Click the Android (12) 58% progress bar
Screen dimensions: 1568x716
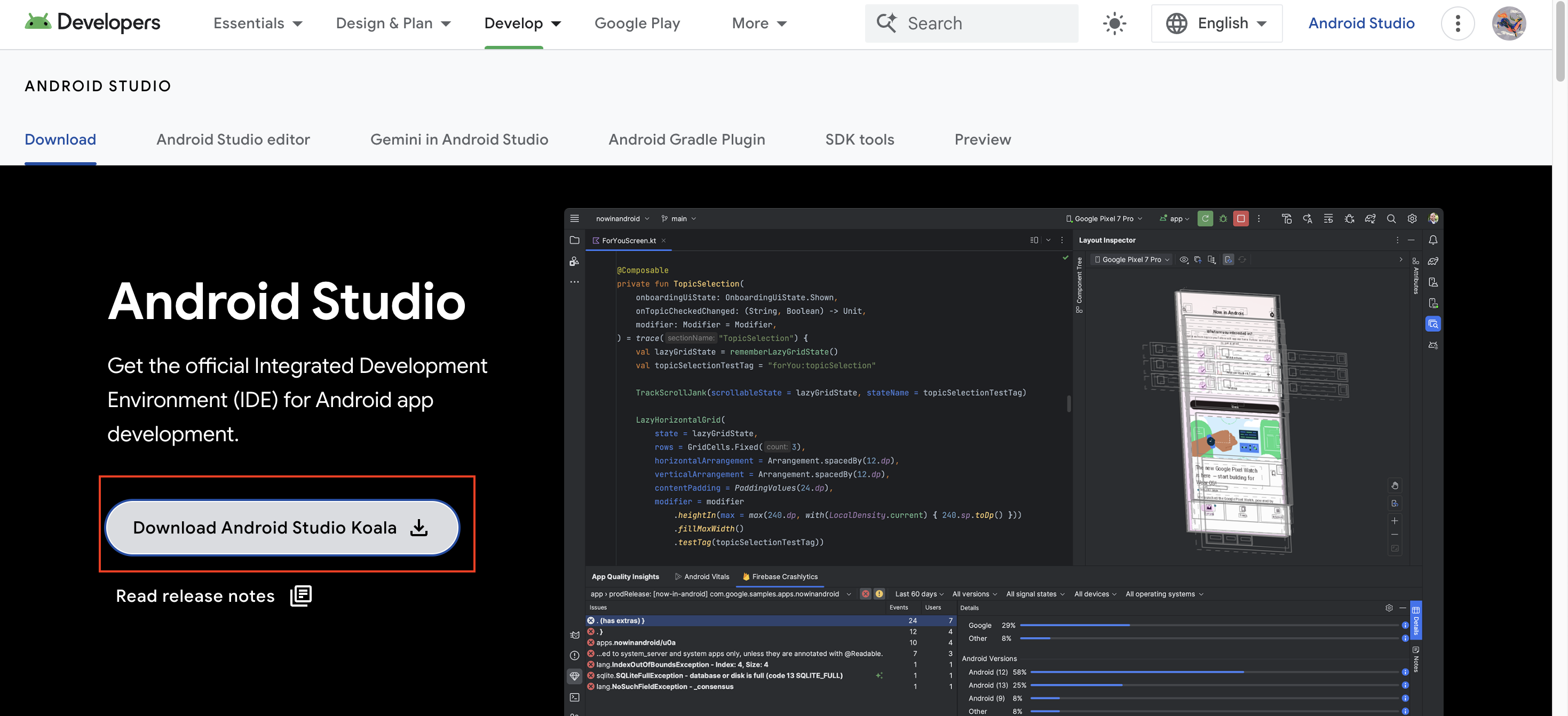pos(1214,672)
